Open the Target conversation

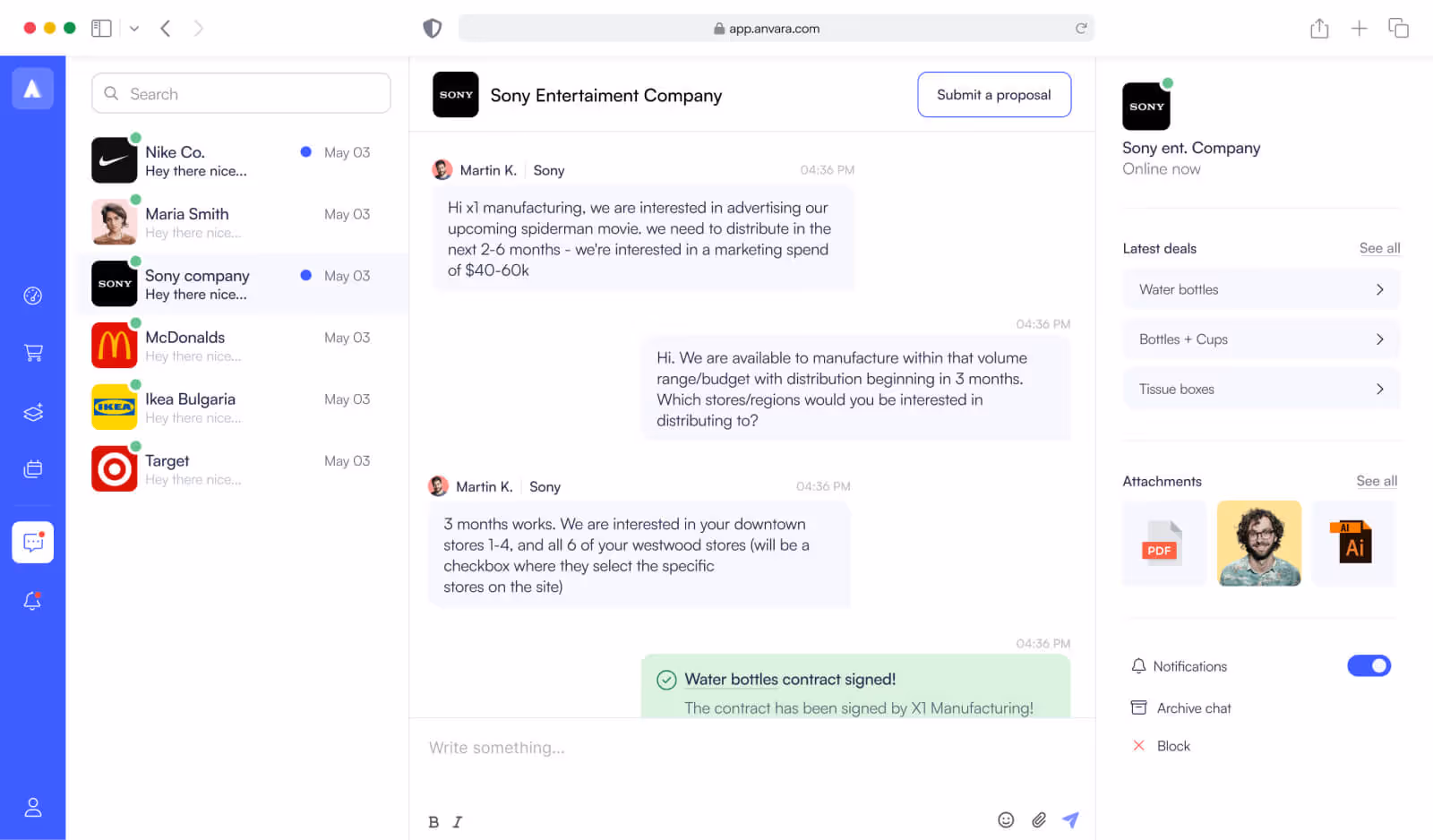(x=241, y=469)
